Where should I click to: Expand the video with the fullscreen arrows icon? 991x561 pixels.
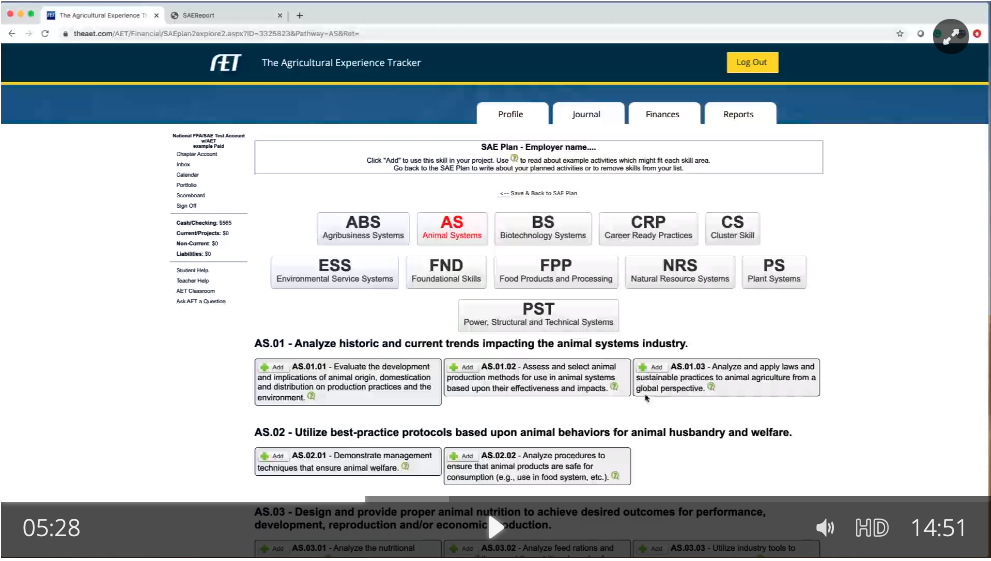pos(954,35)
